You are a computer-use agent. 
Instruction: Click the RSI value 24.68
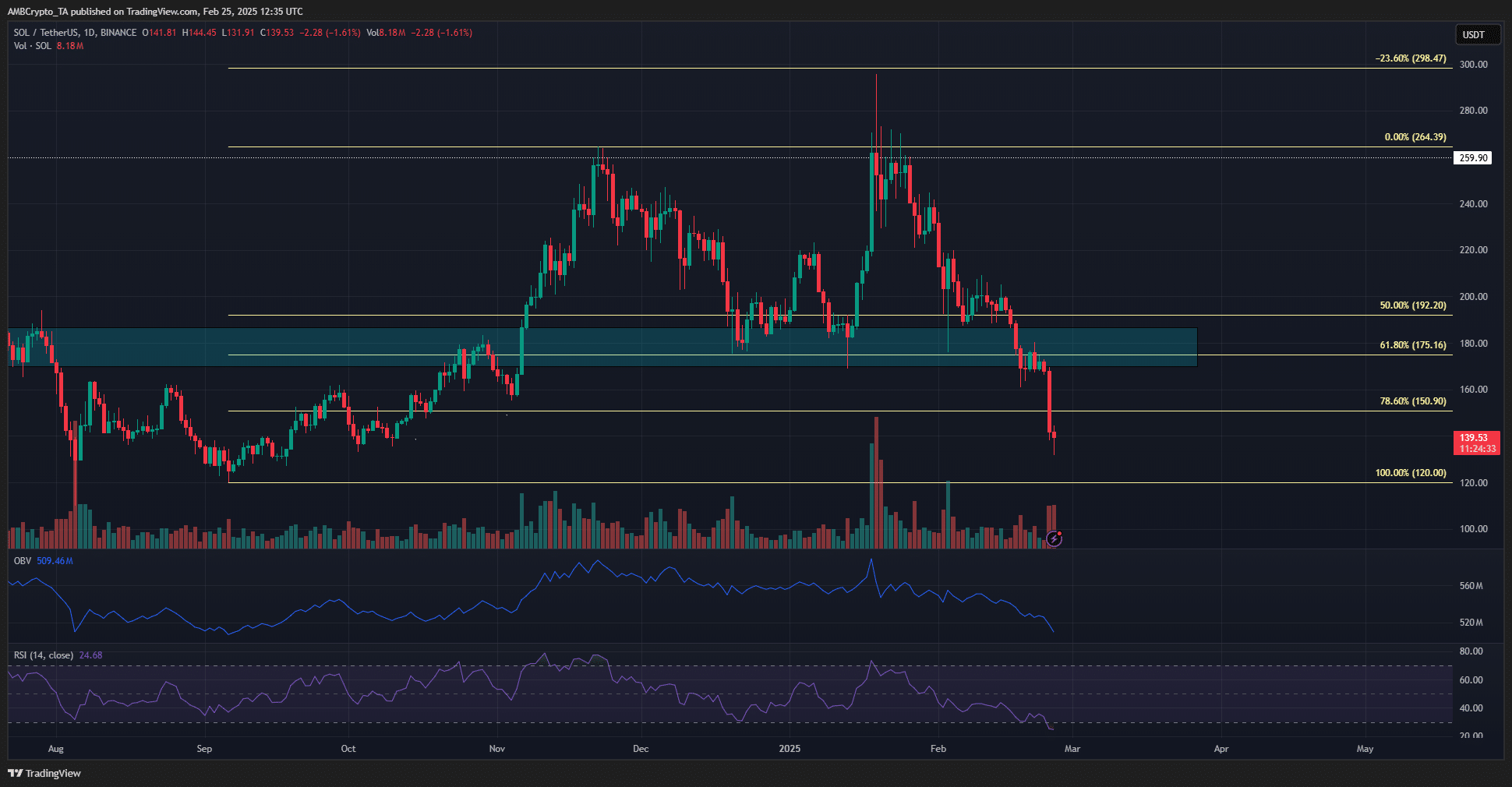[90, 655]
